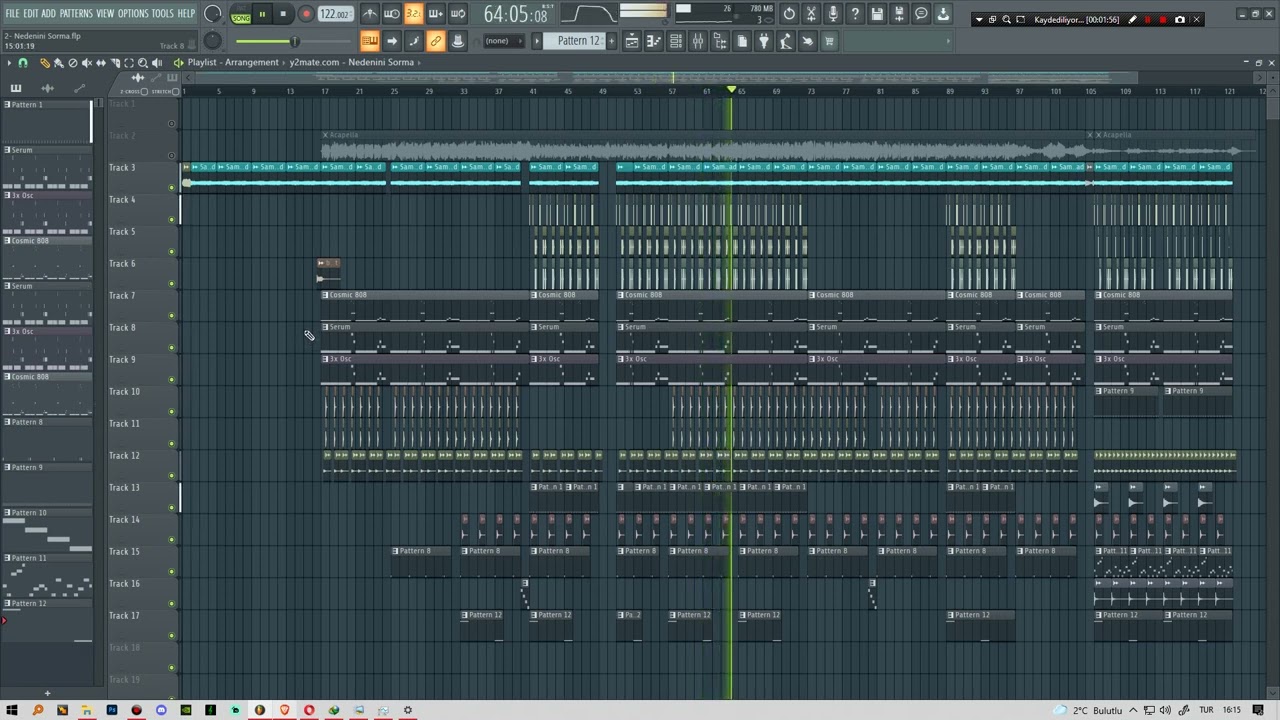Click the render/export download icon
1280x720 pixels.
pos(943,14)
